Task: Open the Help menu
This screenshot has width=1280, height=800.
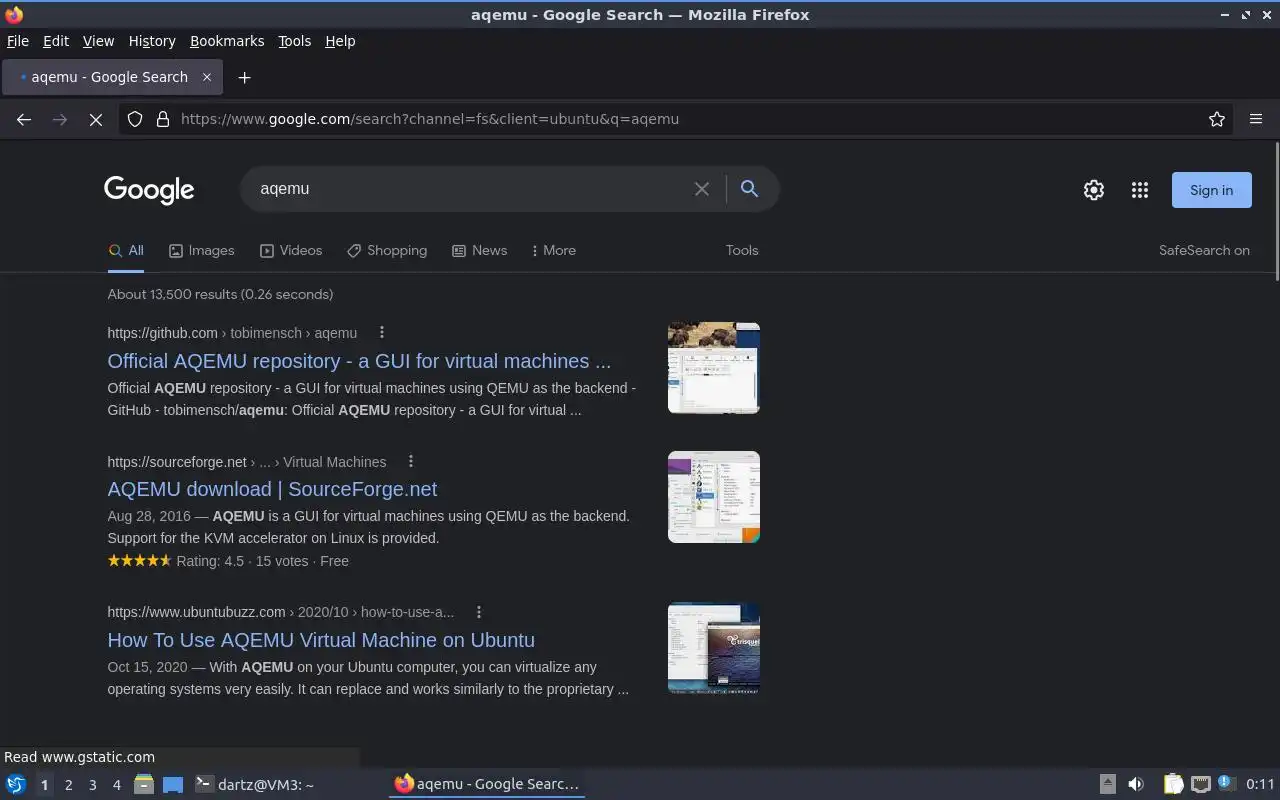Action: (340, 41)
